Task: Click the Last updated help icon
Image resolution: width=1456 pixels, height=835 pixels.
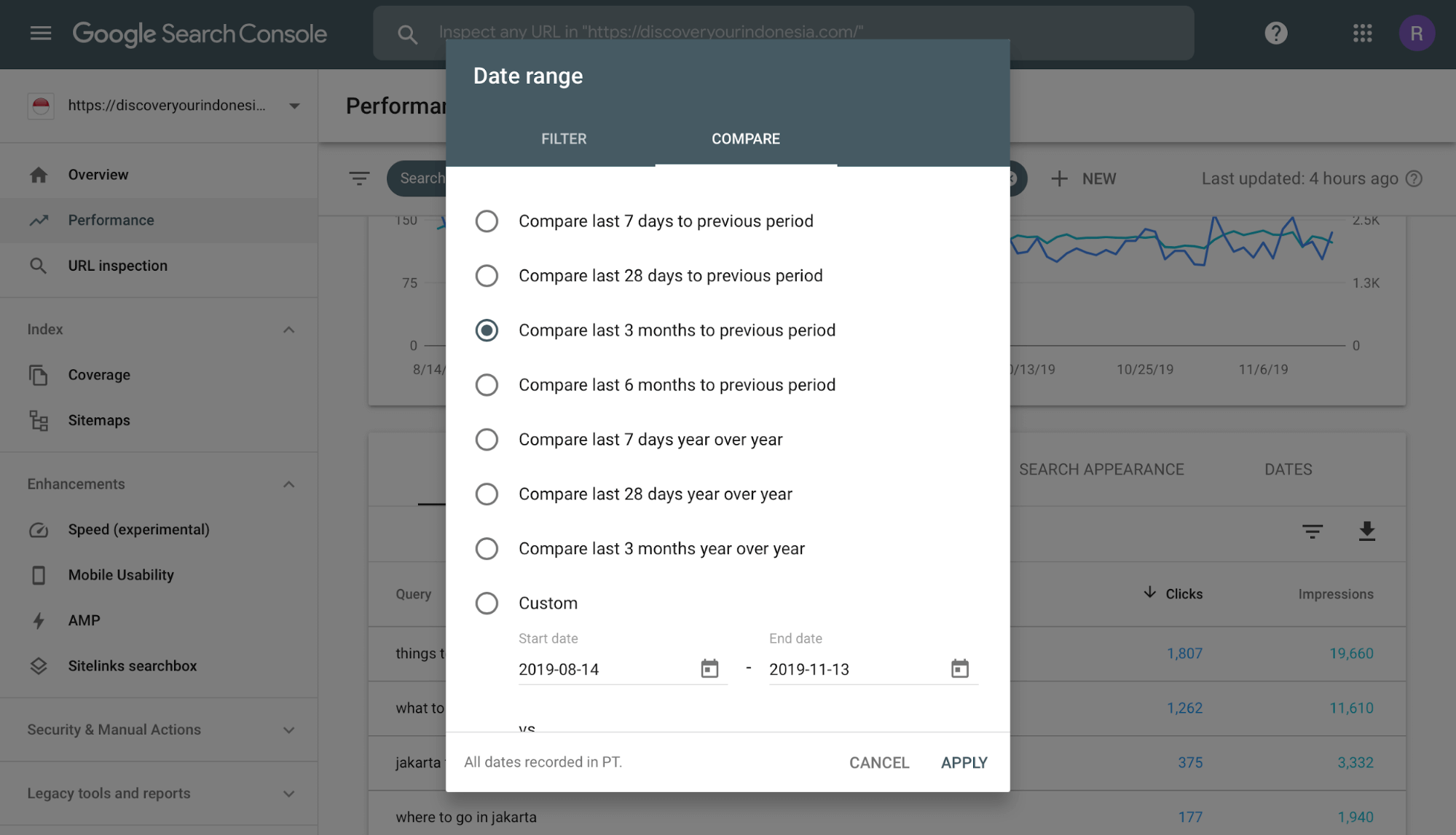Action: pos(1414,178)
